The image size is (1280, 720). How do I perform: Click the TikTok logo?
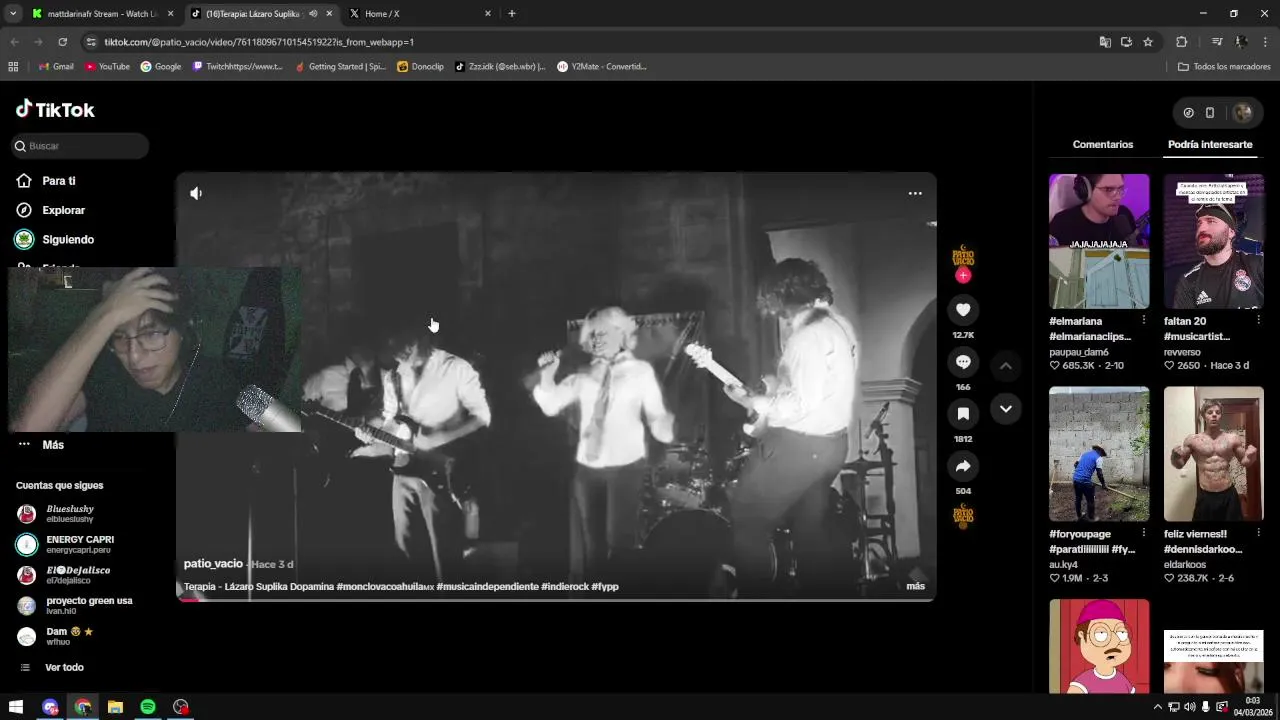pos(55,109)
